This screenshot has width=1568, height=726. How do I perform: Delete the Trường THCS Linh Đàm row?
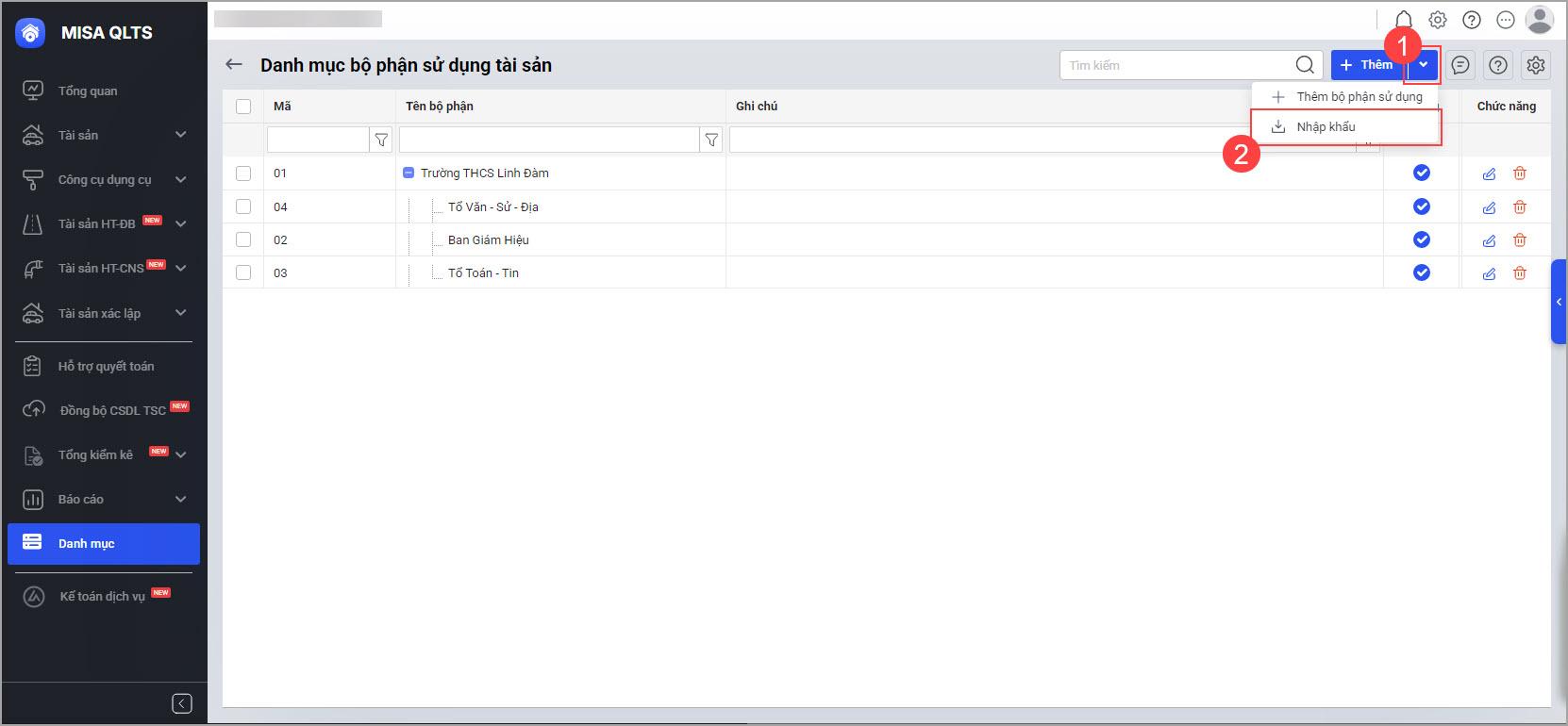point(1520,173)
